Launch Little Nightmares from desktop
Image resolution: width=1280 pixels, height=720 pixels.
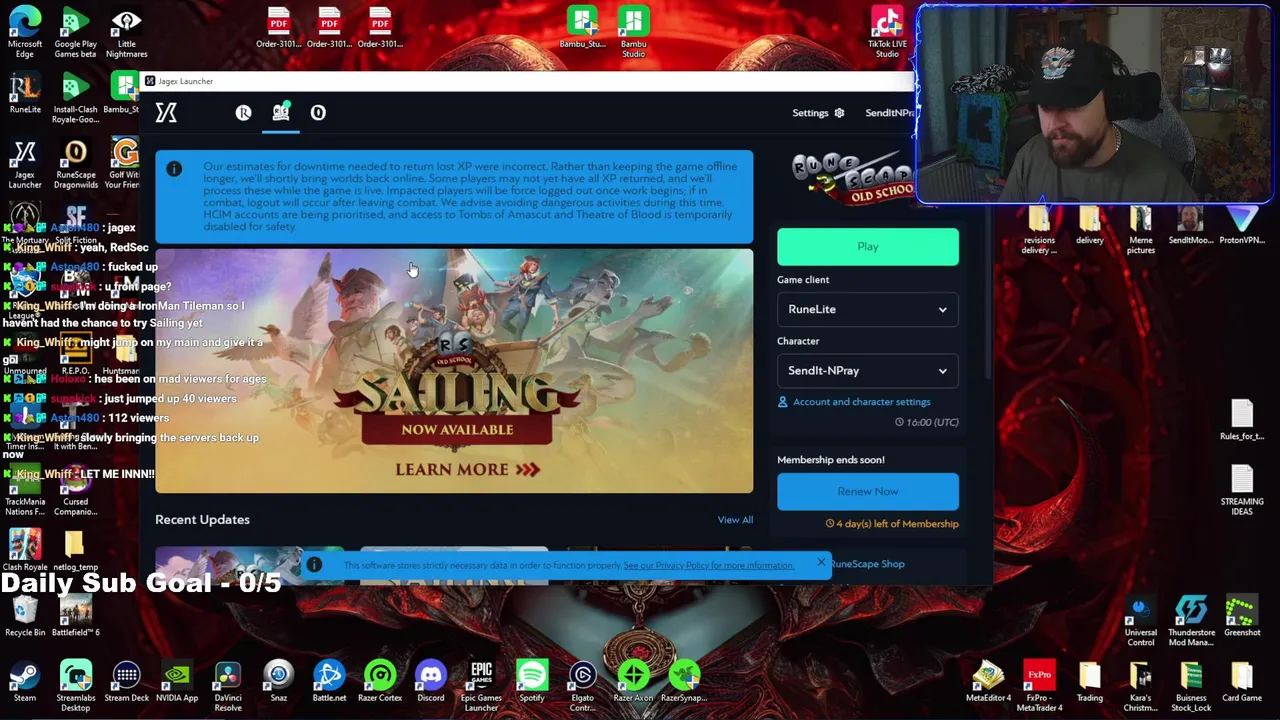pyautogui.click(x=126, y=32)
